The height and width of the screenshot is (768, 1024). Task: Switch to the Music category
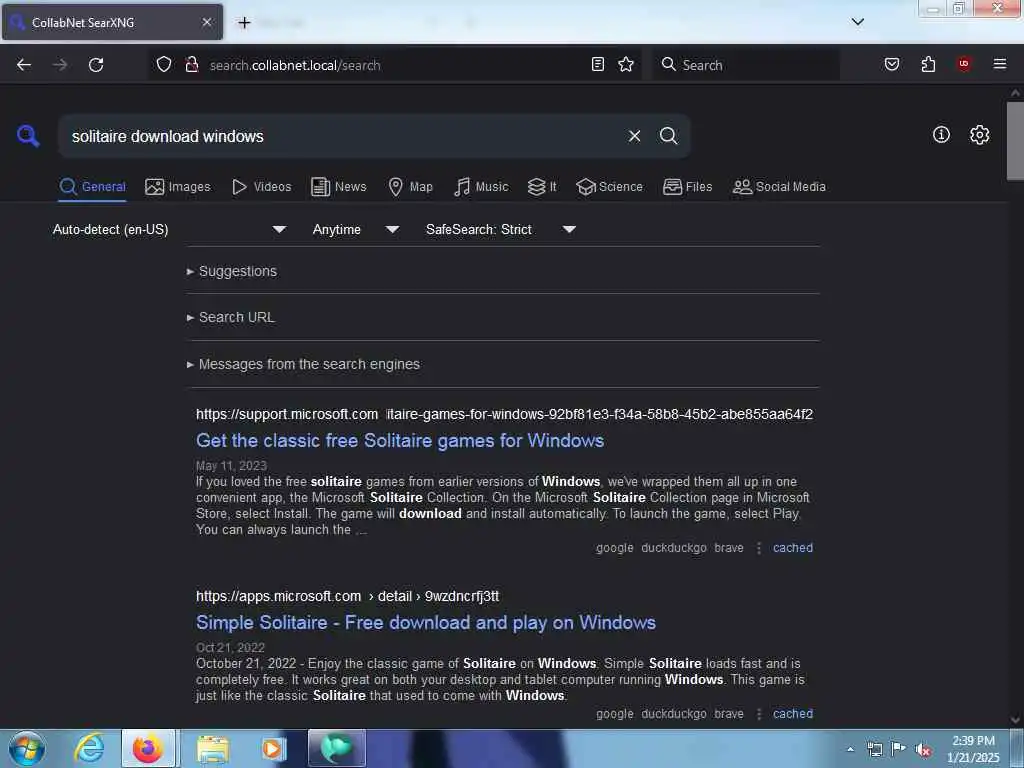pos(481,187)
